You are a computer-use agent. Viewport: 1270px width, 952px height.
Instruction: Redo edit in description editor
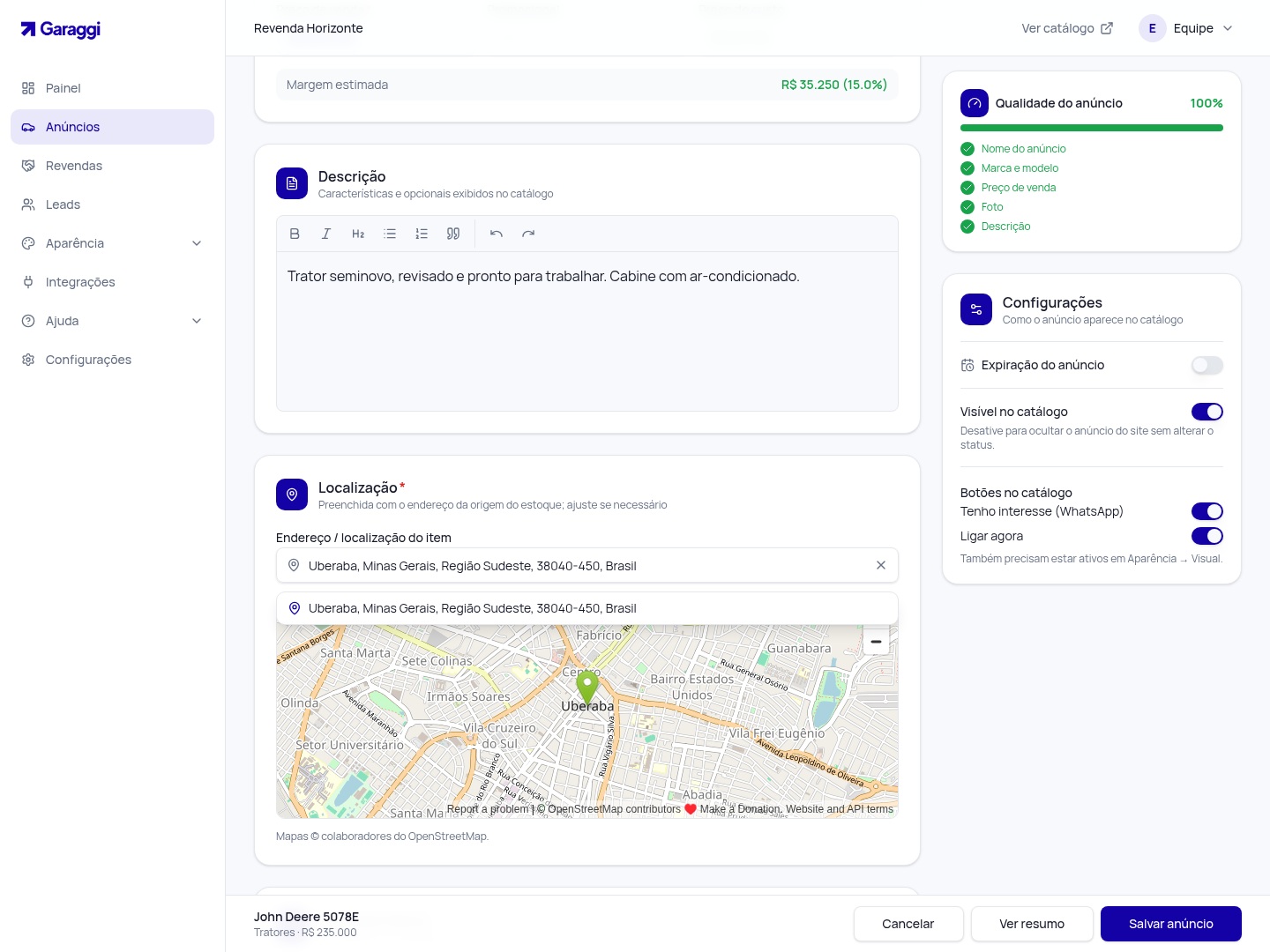point(528,234)
